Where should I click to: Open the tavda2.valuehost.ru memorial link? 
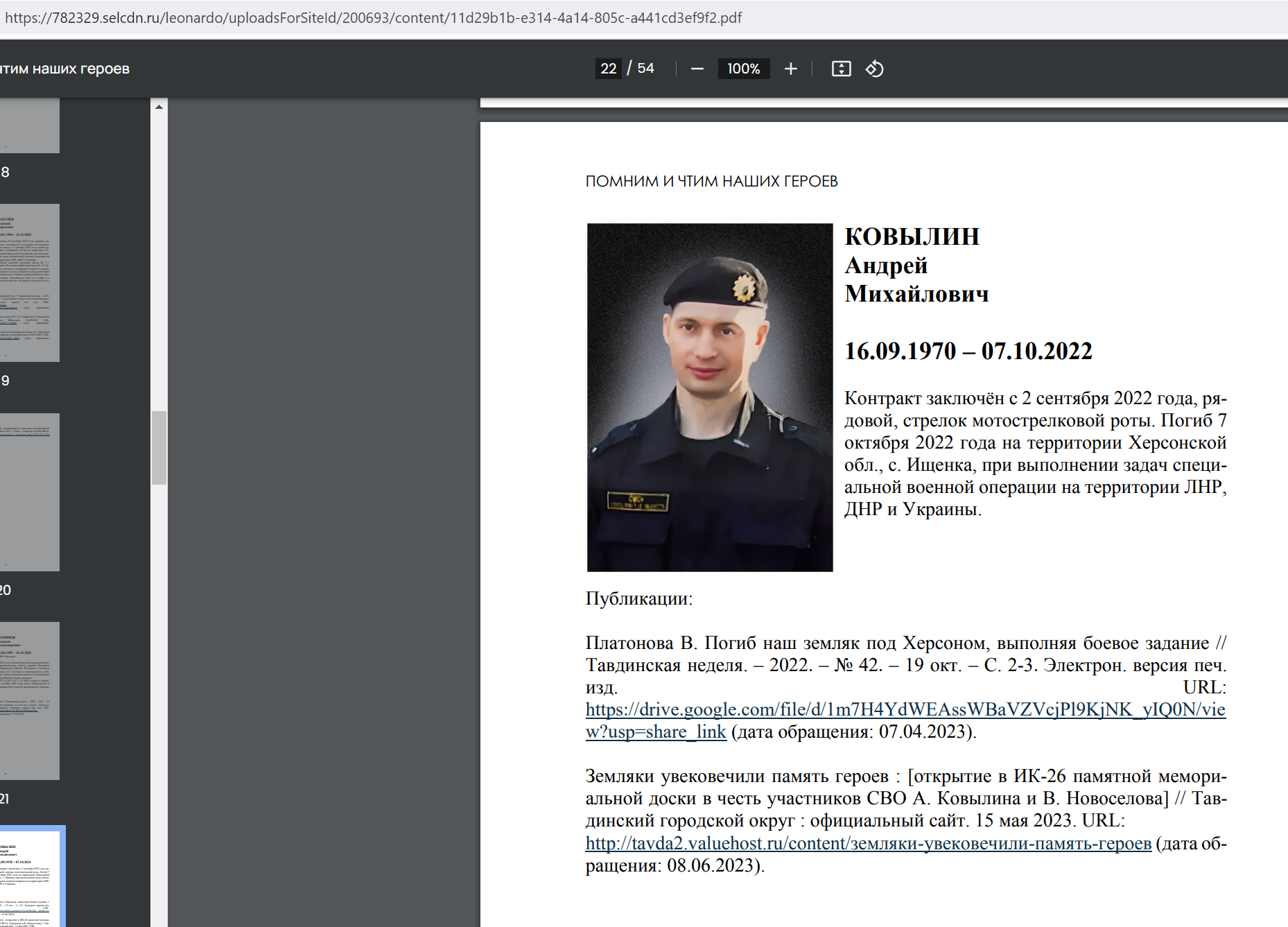(869, 843)
